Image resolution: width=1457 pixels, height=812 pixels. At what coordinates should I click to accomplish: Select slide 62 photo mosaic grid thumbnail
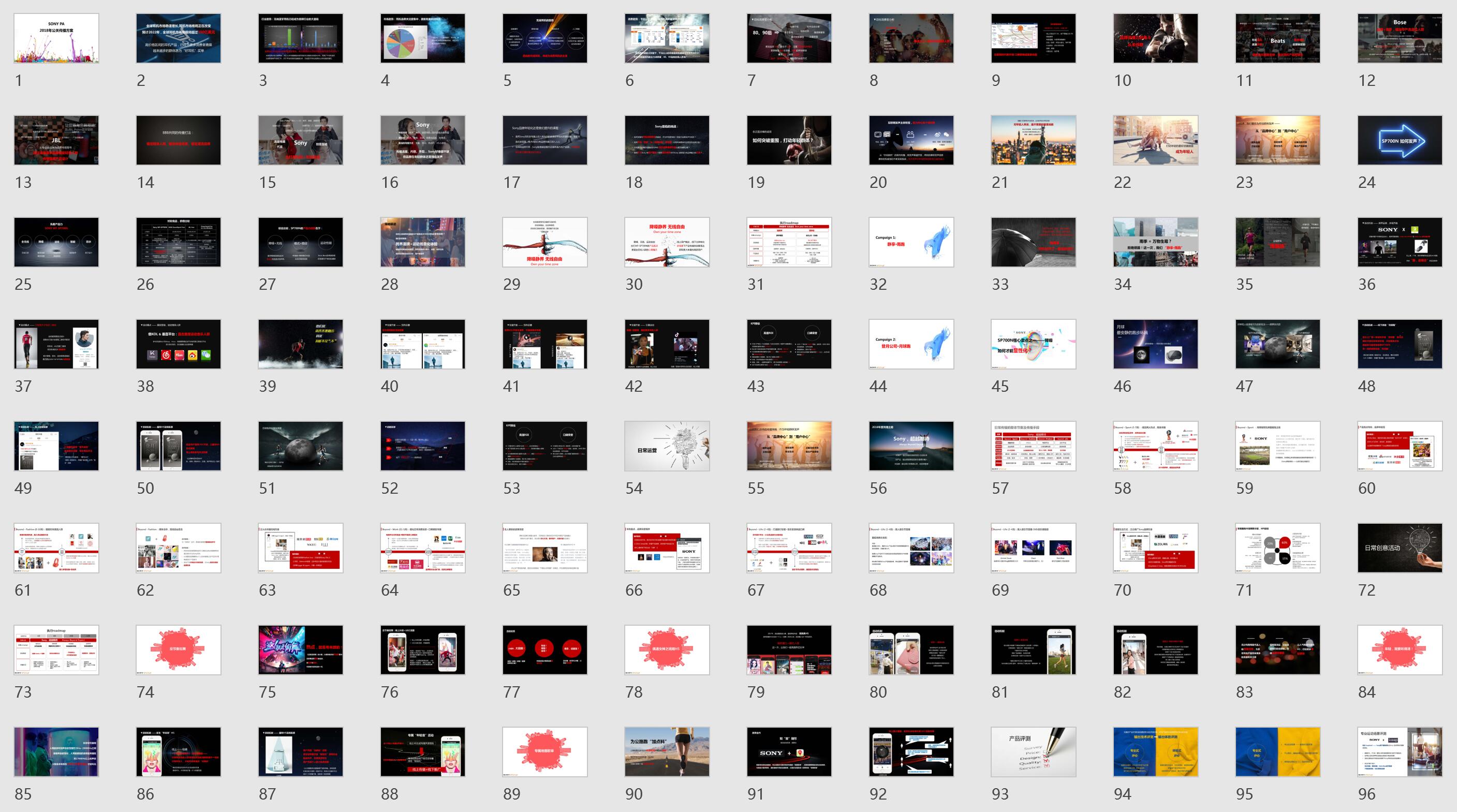179,548
